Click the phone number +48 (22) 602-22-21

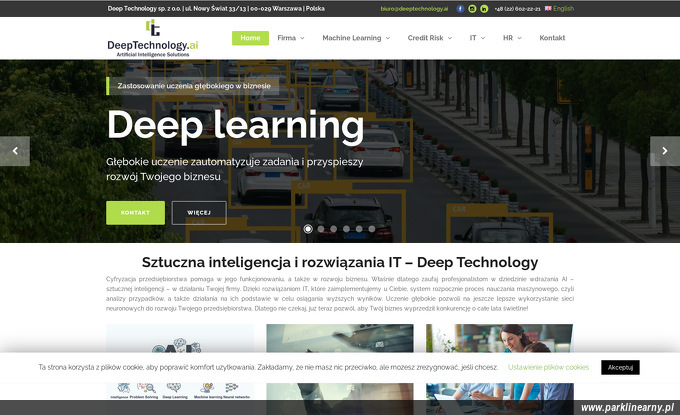[x=517, y=9]
